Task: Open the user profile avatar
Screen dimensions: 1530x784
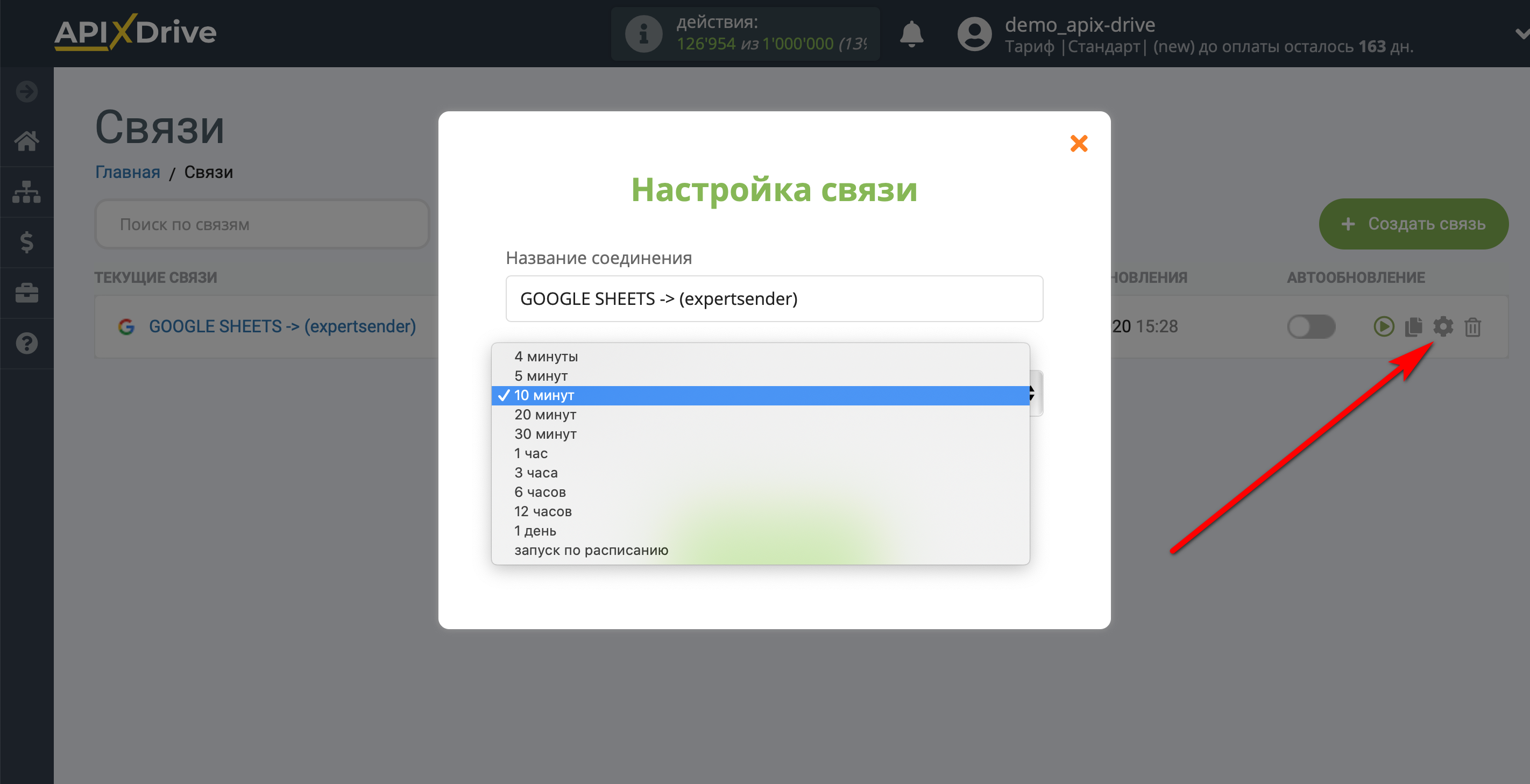Action: coord(974,34)
